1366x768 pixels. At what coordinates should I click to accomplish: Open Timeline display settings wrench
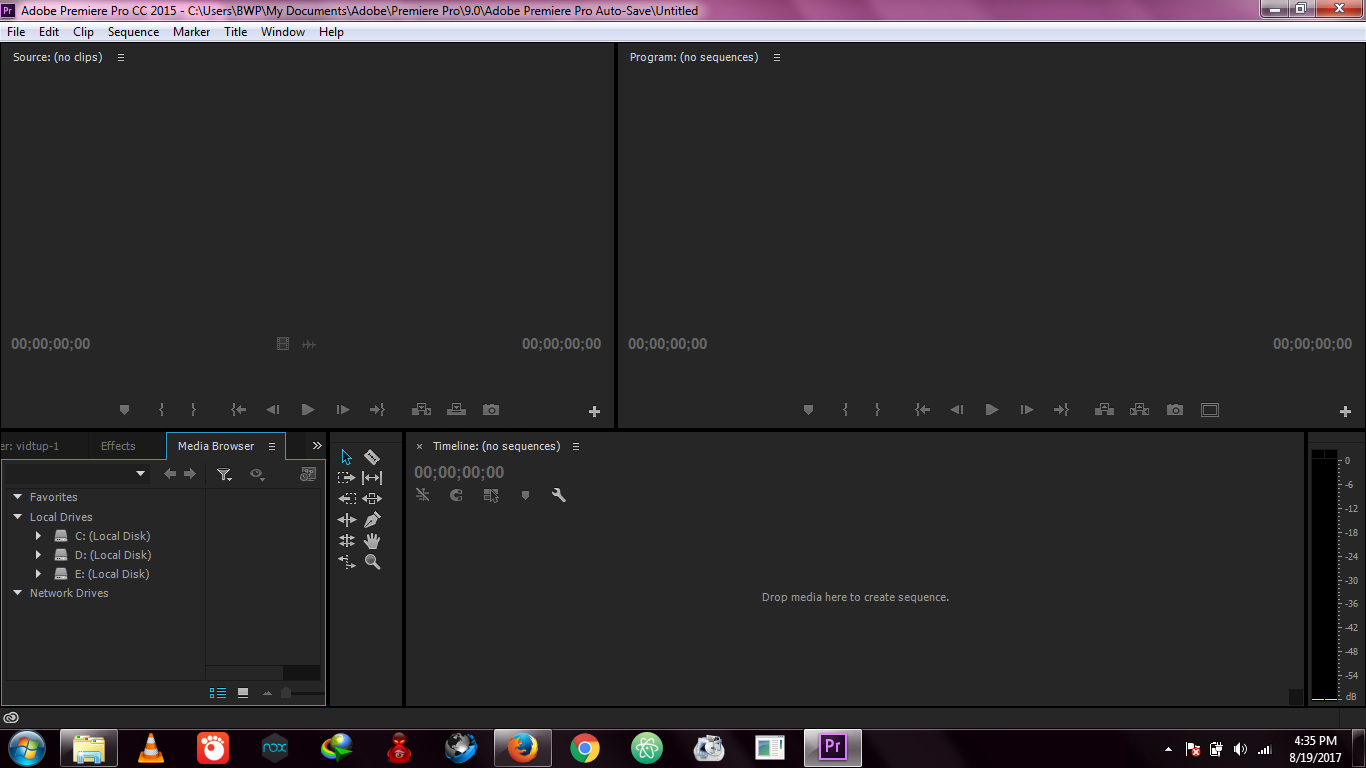(x=559, y=495)
